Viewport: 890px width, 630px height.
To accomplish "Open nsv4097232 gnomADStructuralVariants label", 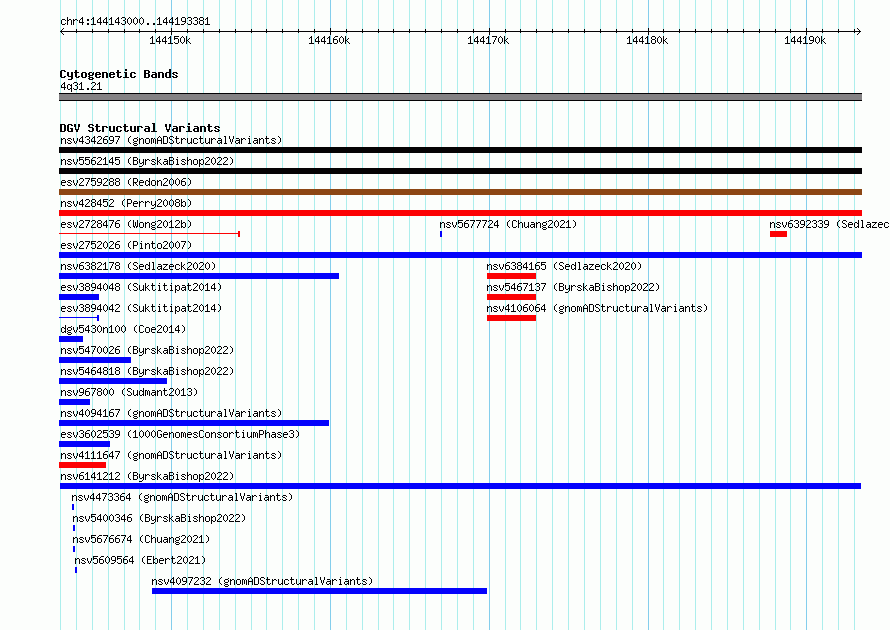I will click(x=262, y=581).
